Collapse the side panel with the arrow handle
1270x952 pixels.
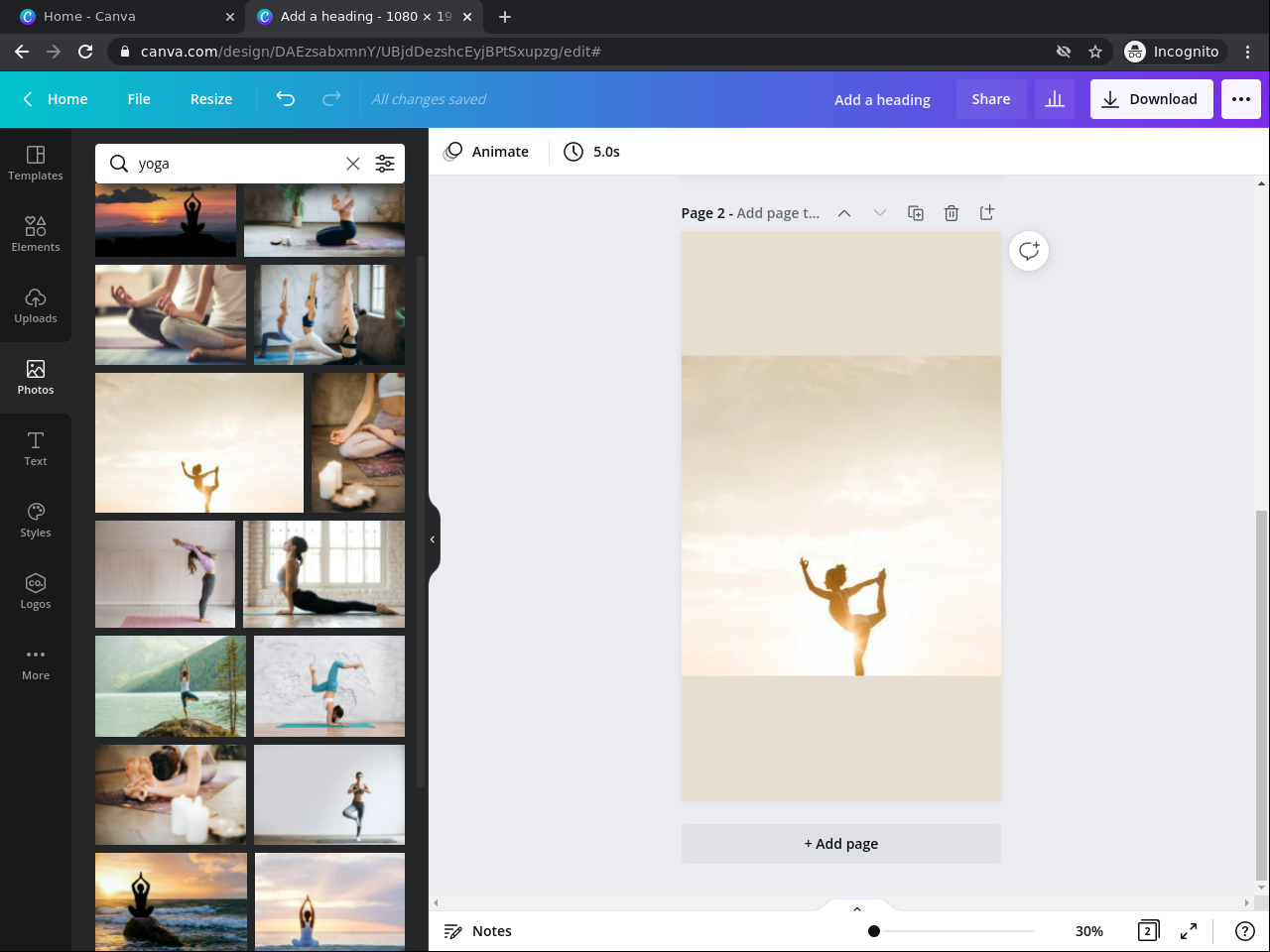click(433, 539)
